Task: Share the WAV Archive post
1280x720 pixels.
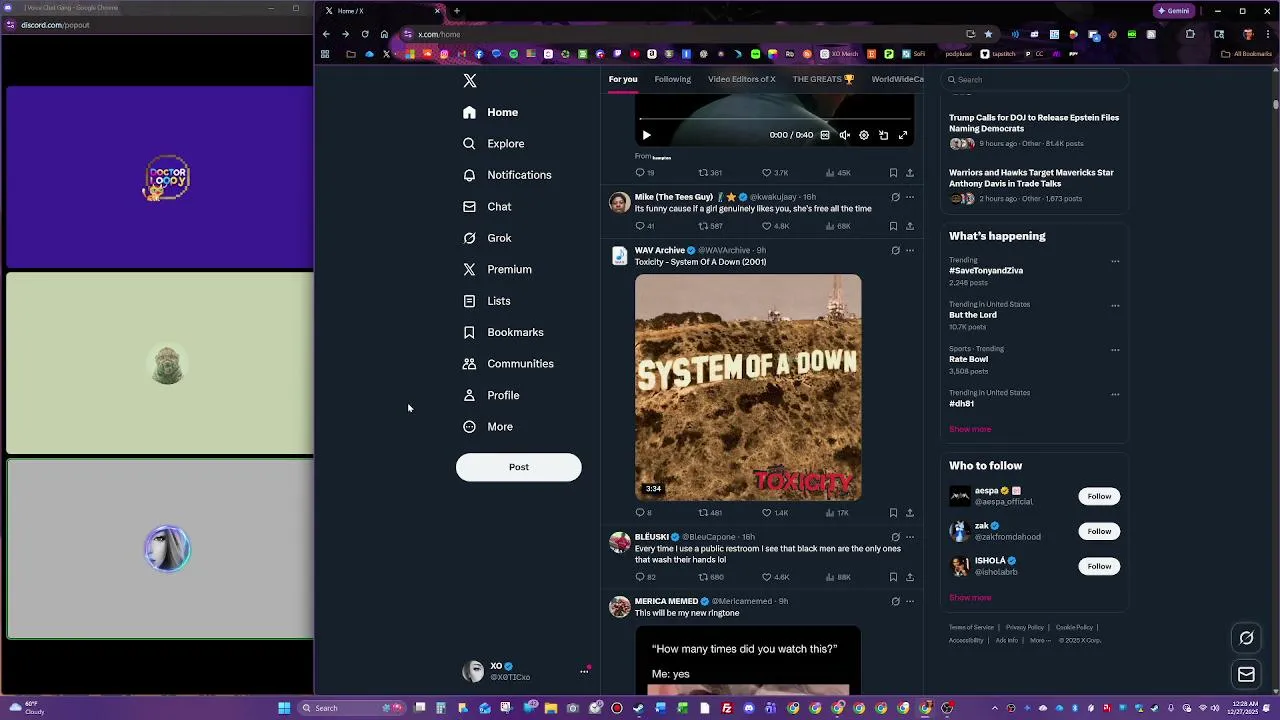Action: pos(910,513)
